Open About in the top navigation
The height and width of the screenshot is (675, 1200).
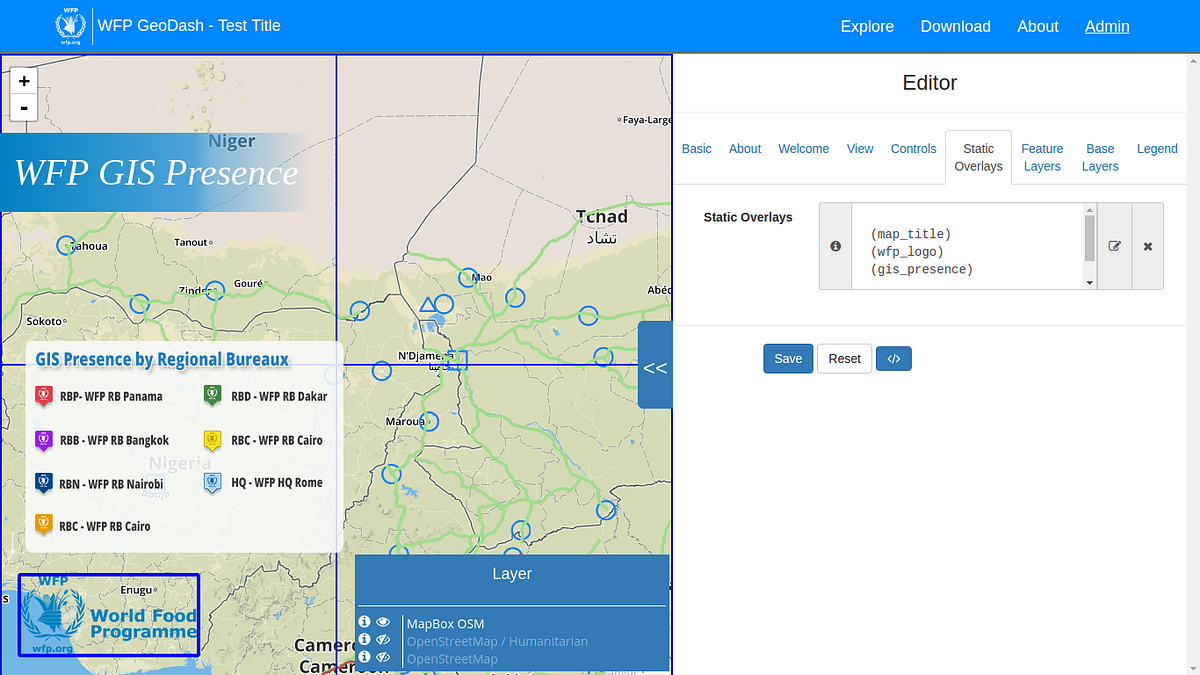[x=1038, y=27]
